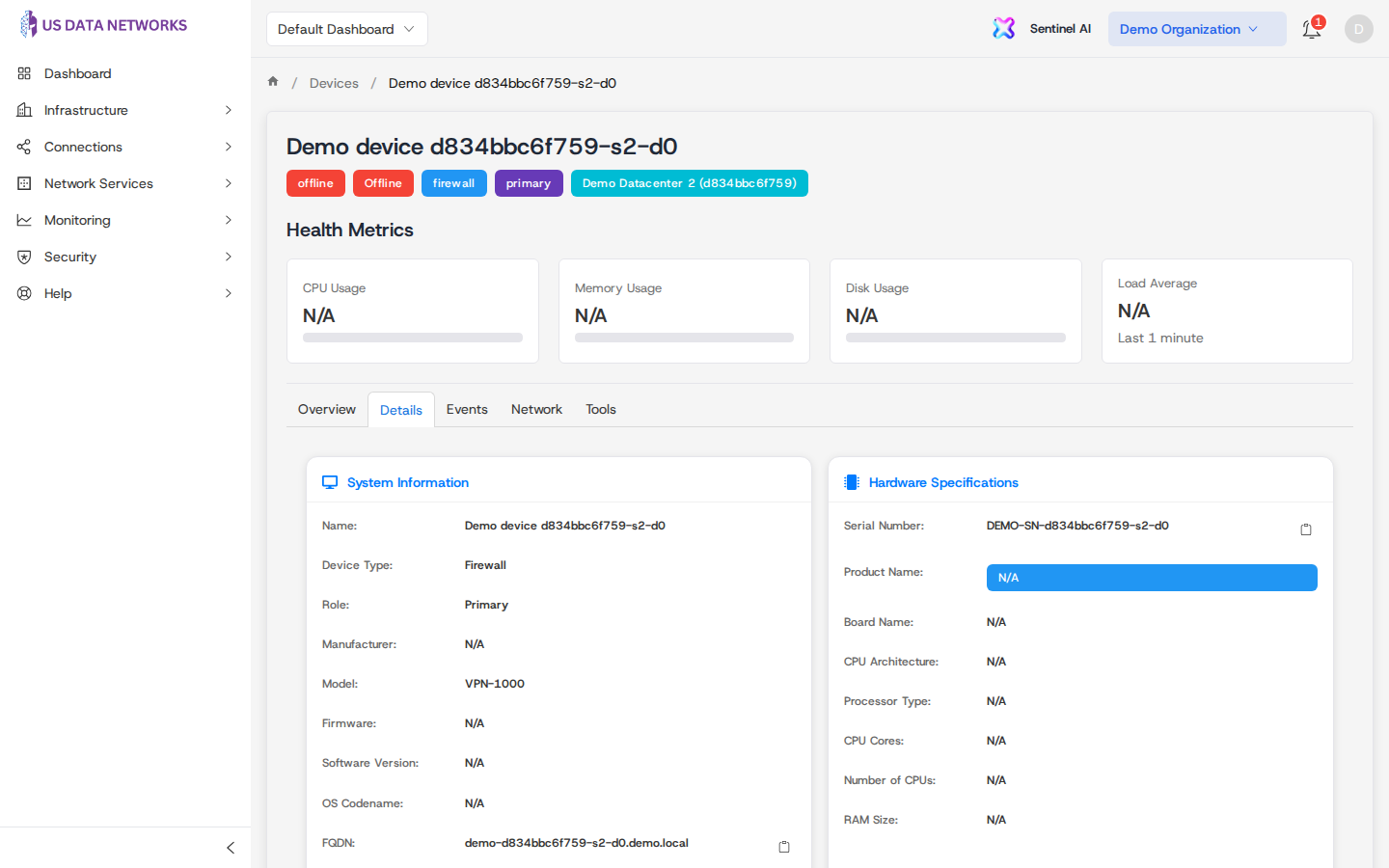
Task: Click the Devices breadcrumb link
Action: [x=334, y=83]
